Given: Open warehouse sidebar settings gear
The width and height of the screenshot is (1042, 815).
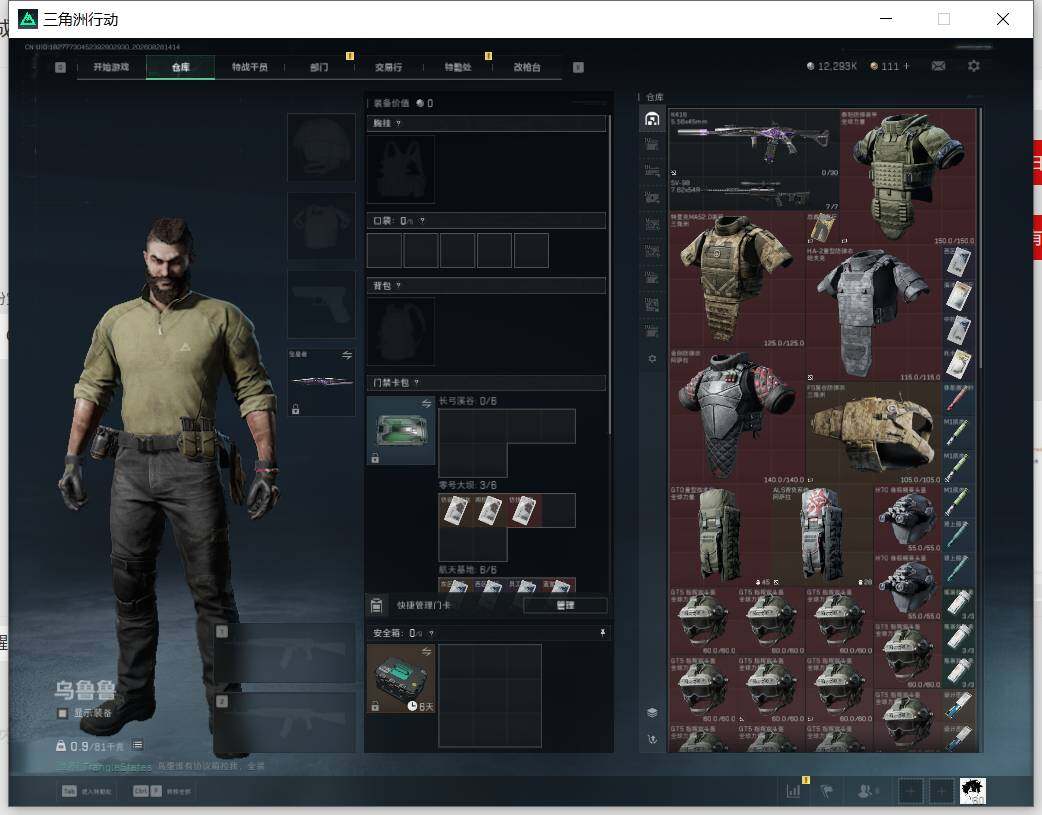Looking at the screenshot, I should pyautogui.click(x=652, y=358).
